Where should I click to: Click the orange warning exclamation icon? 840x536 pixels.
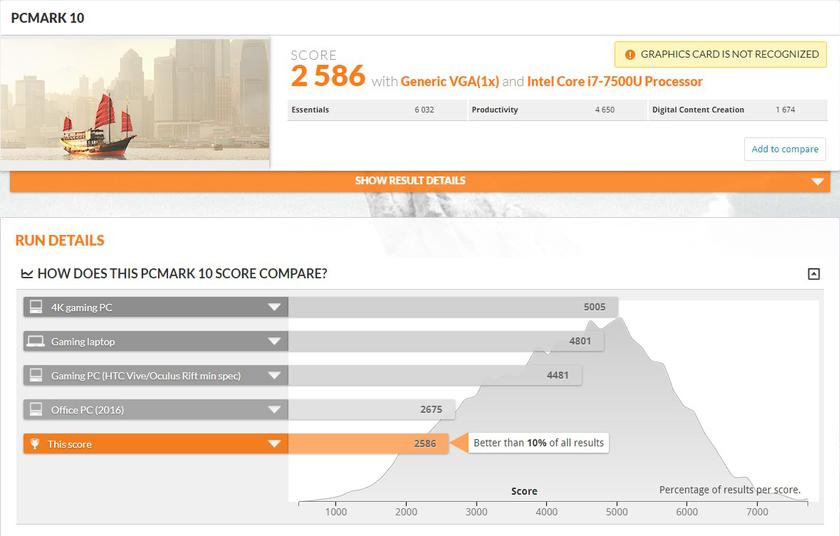[x=629, y=54]
